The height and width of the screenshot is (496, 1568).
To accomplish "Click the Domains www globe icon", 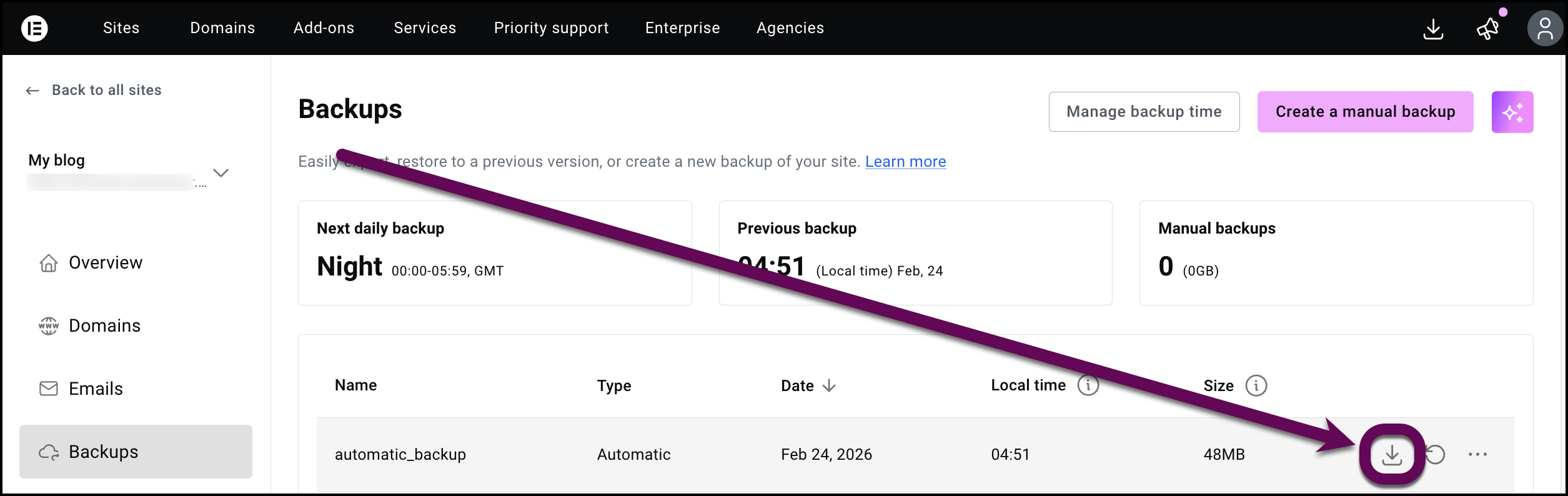I will click(x=49, y=326).
